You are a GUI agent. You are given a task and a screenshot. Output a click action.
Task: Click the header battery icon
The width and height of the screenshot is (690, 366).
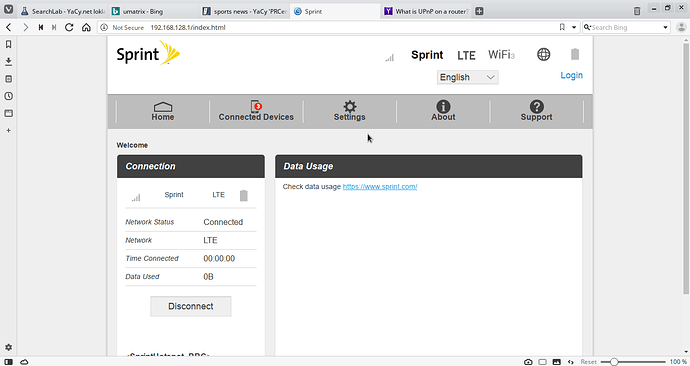tap(575, 54)
